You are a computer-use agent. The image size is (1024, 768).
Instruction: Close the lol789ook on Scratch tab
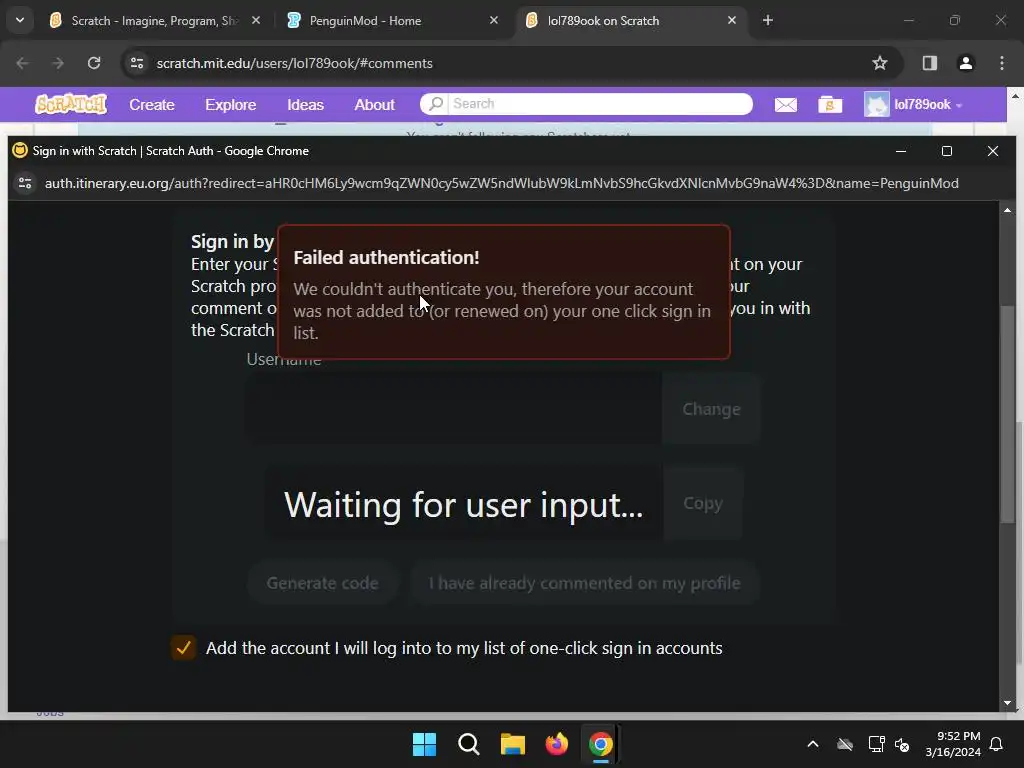coord(732,20)
